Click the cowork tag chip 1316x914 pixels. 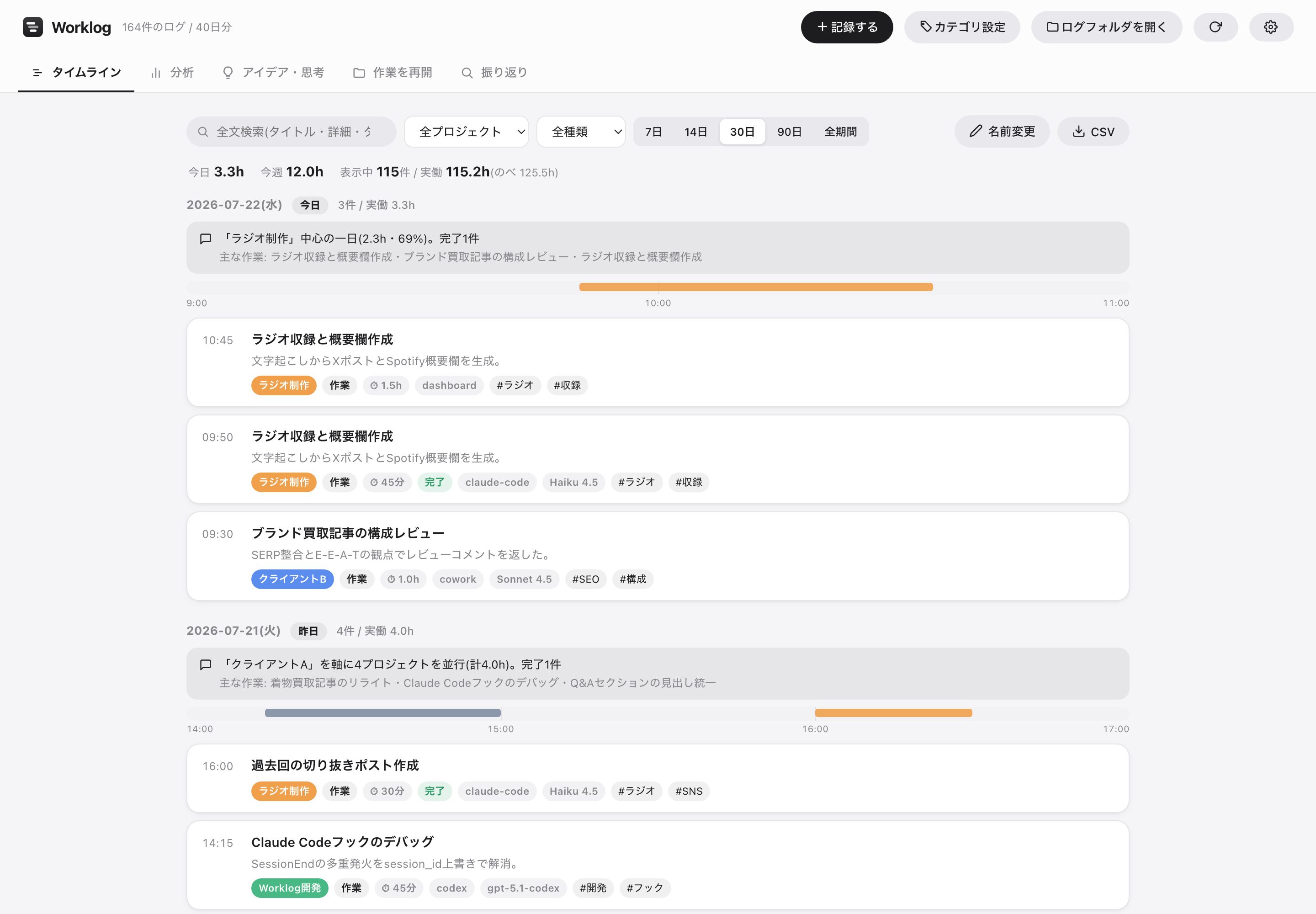(x=457, y=579)
